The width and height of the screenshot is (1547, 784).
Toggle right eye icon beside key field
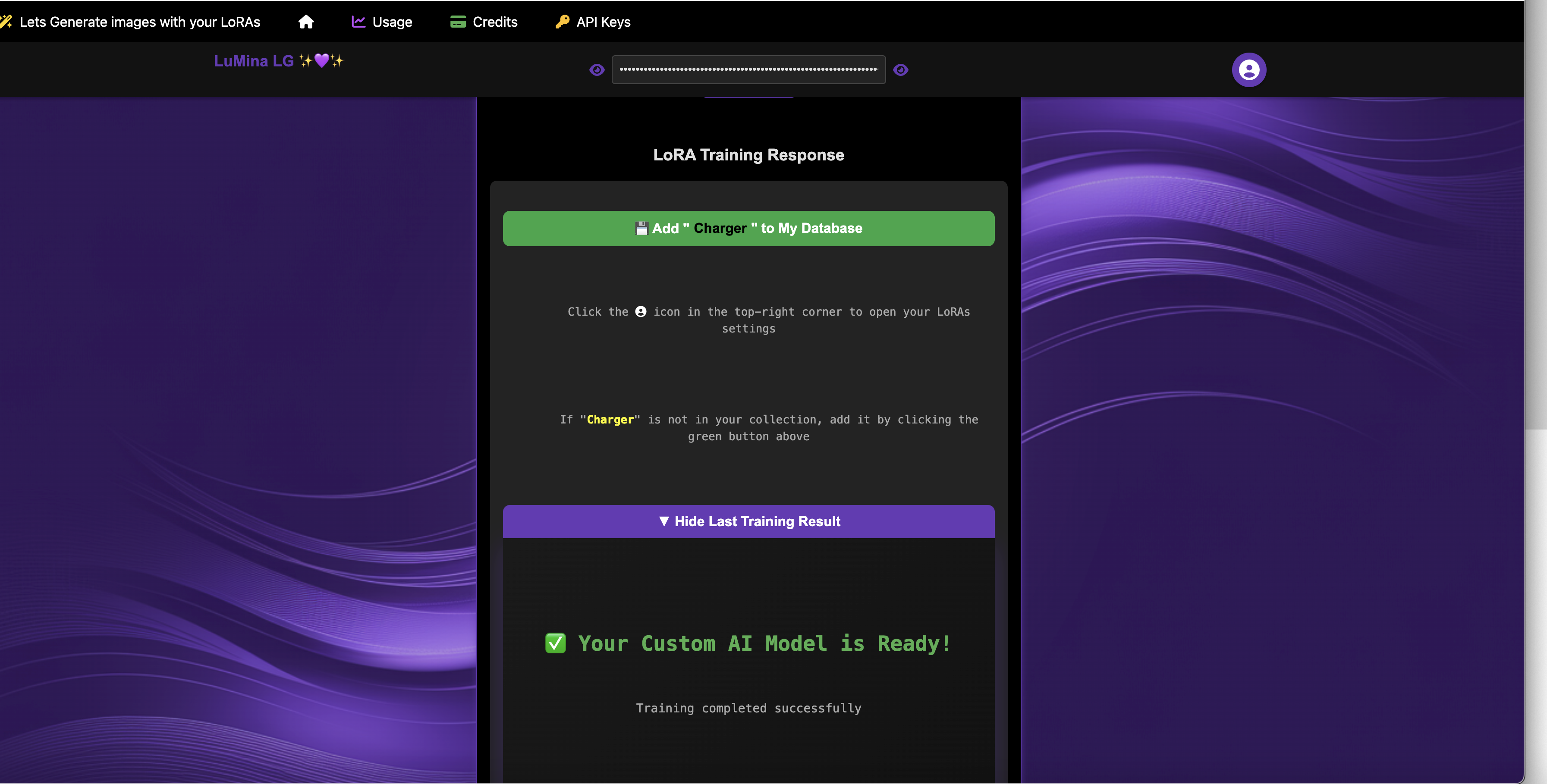(900, 69)
